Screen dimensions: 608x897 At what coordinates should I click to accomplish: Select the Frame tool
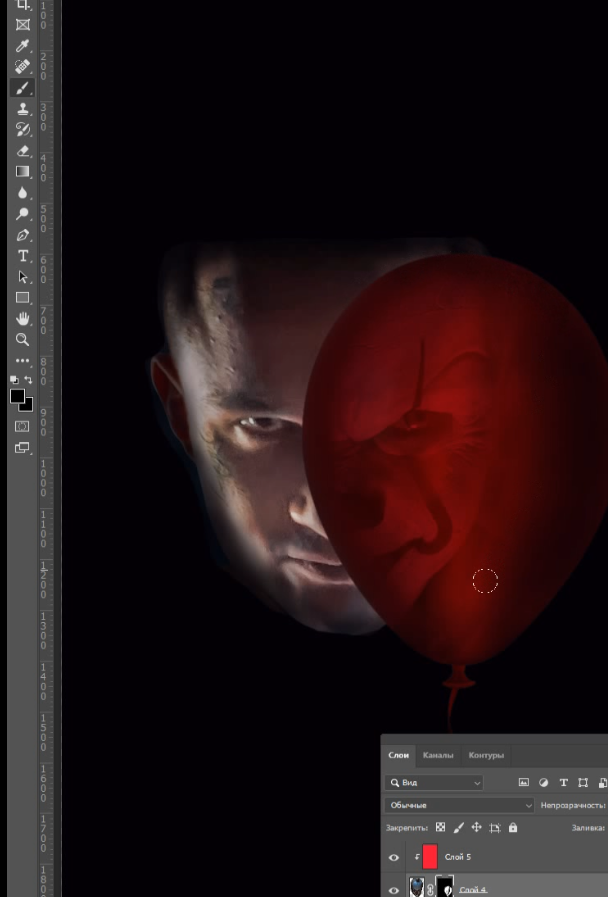(x=22, y=25)
